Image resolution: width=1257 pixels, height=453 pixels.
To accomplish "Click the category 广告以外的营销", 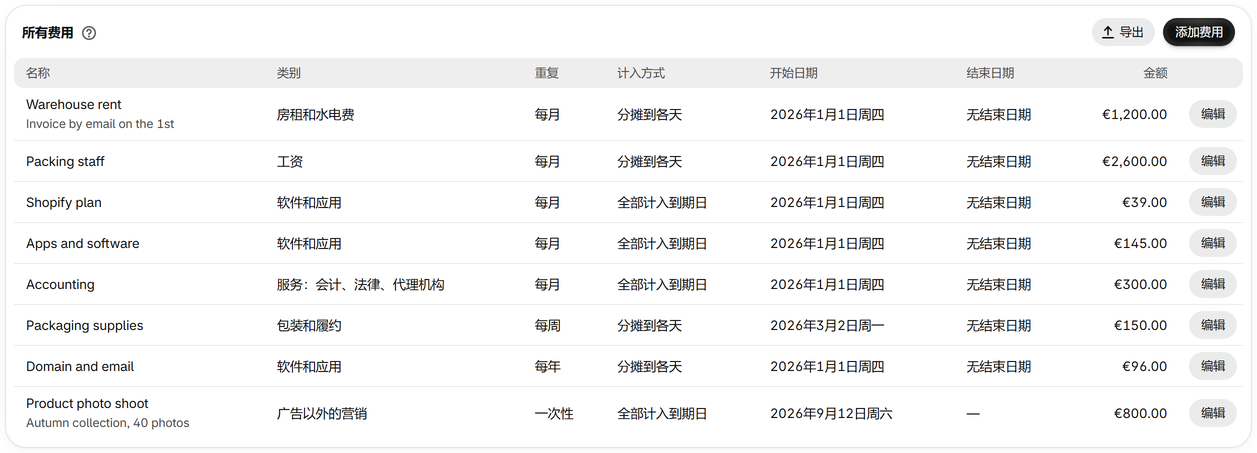I will click(x=322, y=413).
